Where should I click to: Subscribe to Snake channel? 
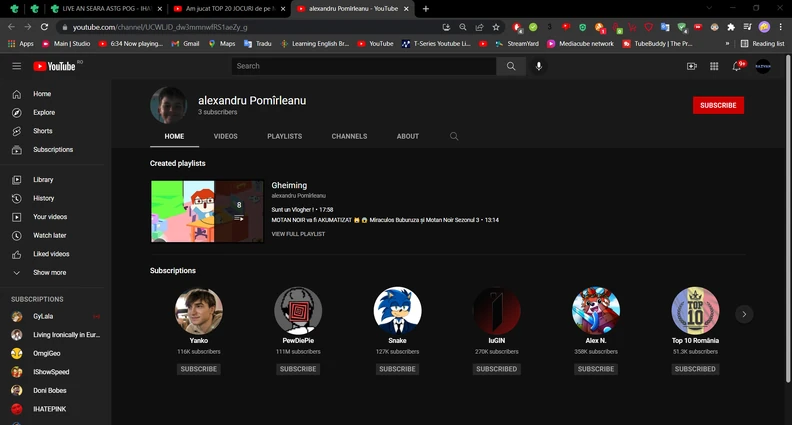pos(398,369)
